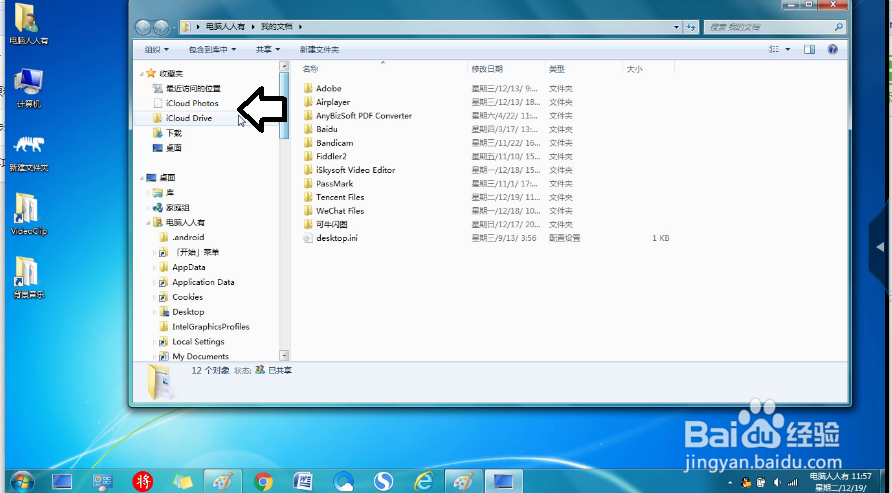Collapse the 电脑人人有 tree node

click(148, 223)
